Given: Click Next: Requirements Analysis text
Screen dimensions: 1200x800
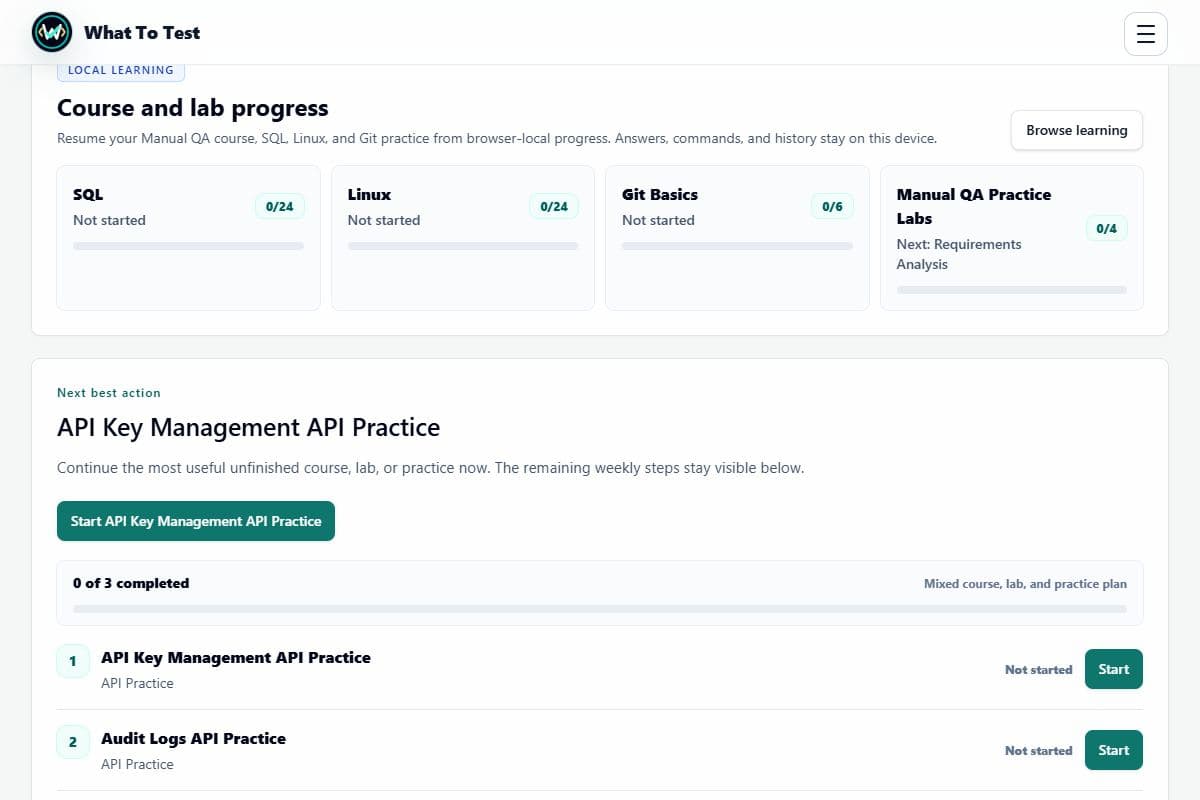Looking at the screenshot, I should coord(959,254).
